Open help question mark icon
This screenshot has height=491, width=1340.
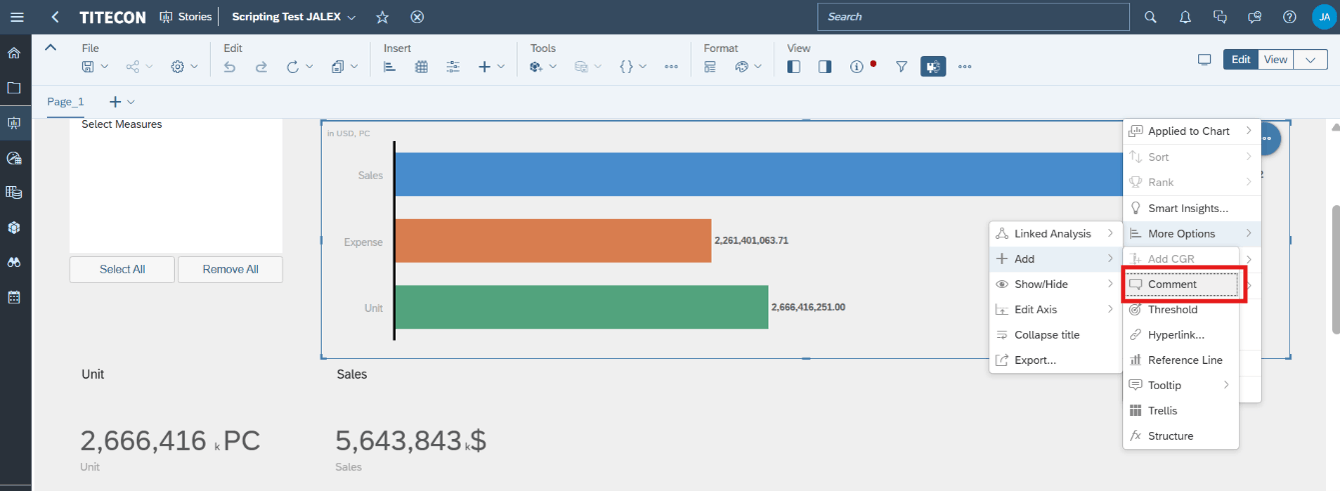pyautogui.click(x=1290, y=17)
